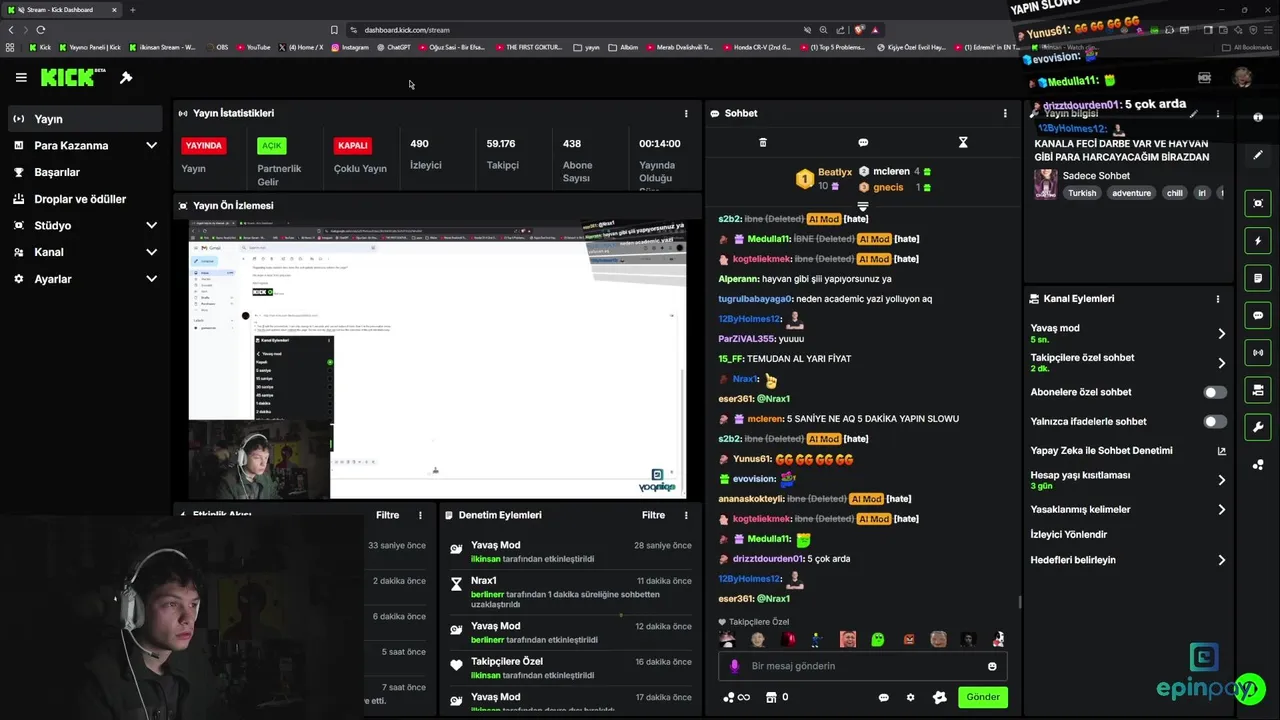Click the Turkish tag chip
Viewport: 1280px width, 720px height.
pyautogui.click(x=1082, y=193)
